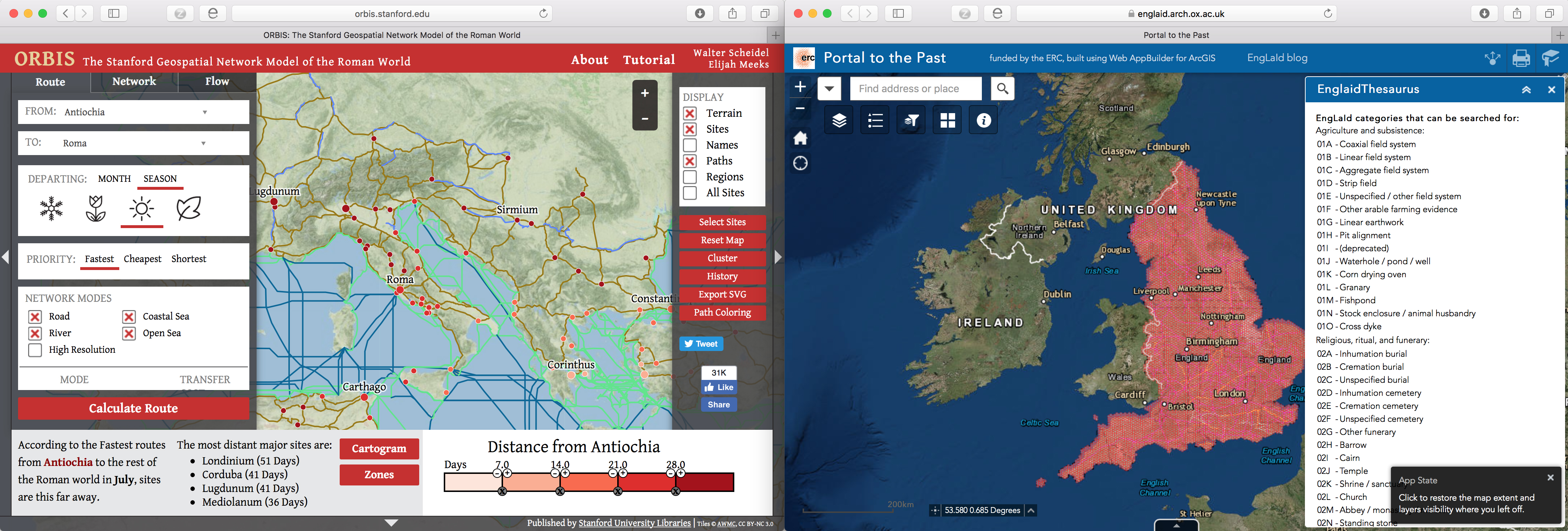Enable the Names display checkbox
1568x531 pixels.
point(690,145)
